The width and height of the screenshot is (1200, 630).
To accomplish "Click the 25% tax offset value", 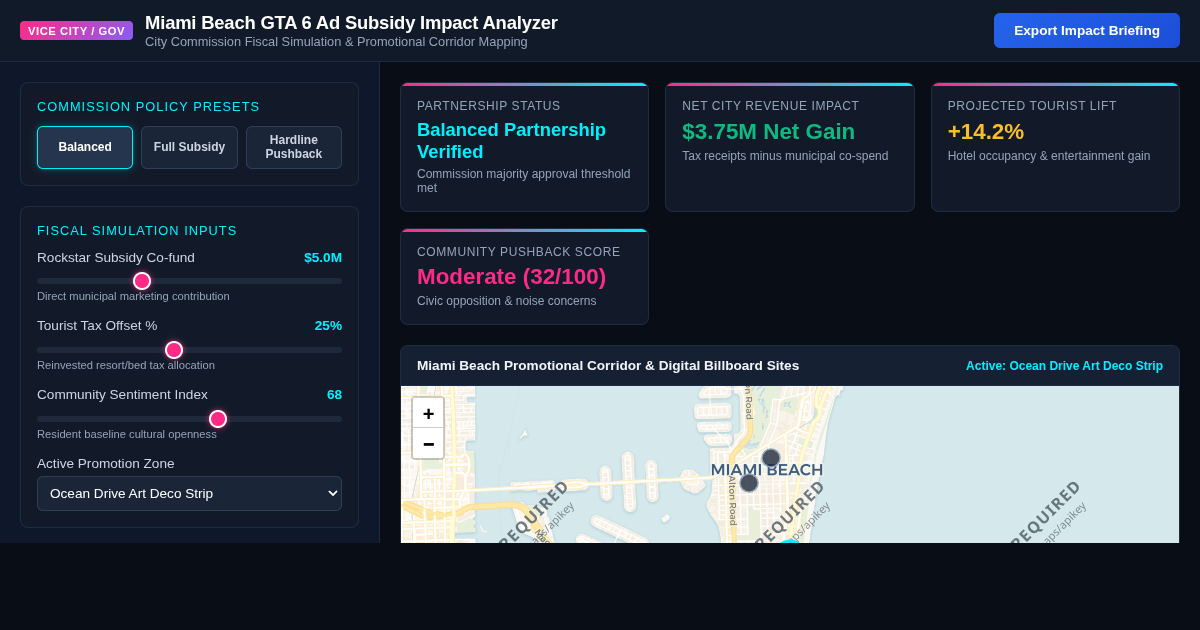I will pos(328,325).
